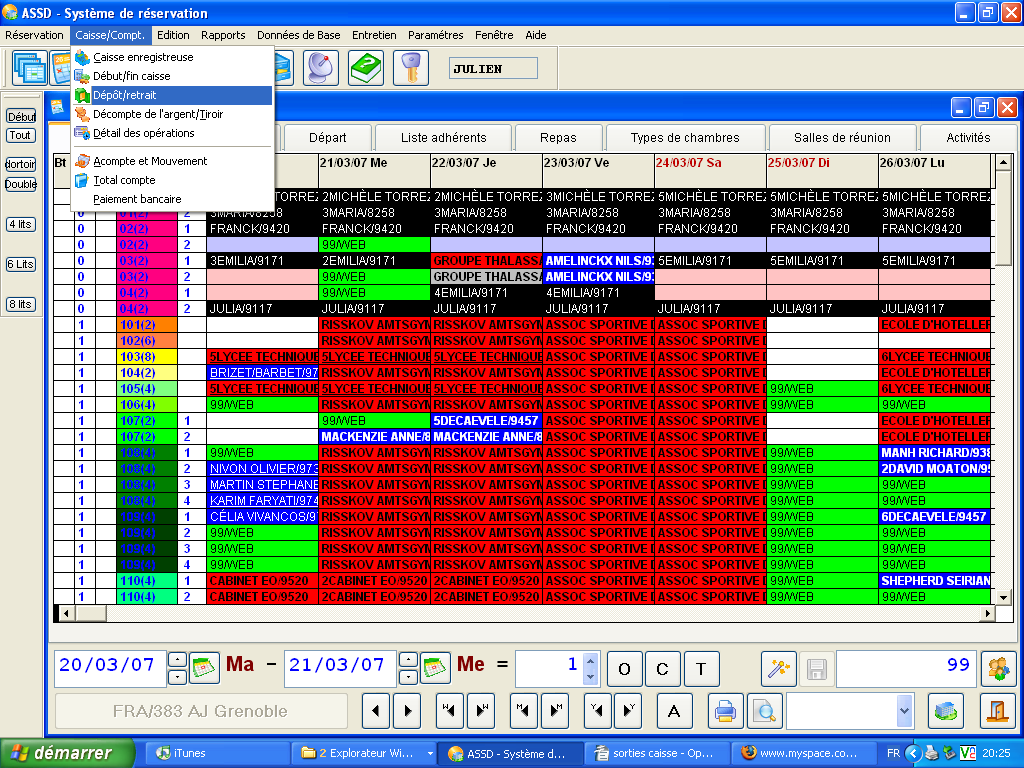Switch to the Repas tab

pyautogui.click(x=558, y=138)
